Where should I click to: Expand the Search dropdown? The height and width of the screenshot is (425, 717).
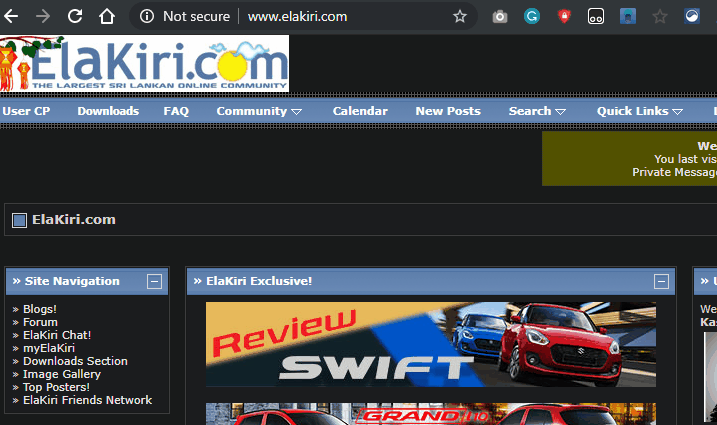(x=537, y=111)
